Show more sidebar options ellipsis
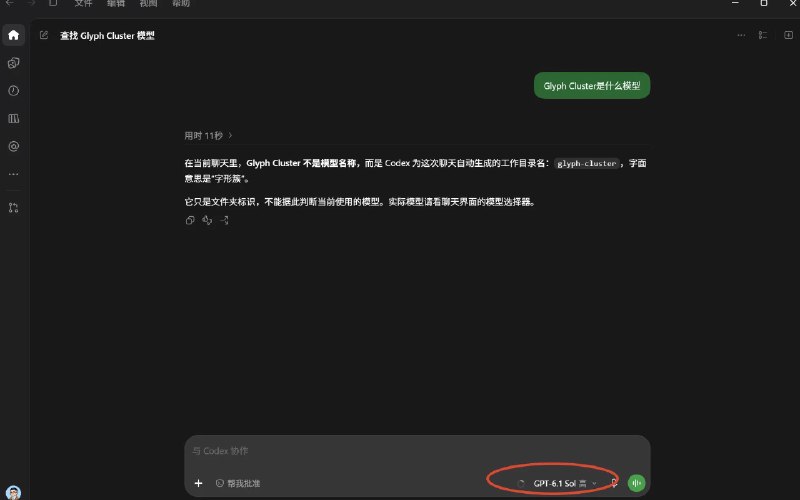 14,174
